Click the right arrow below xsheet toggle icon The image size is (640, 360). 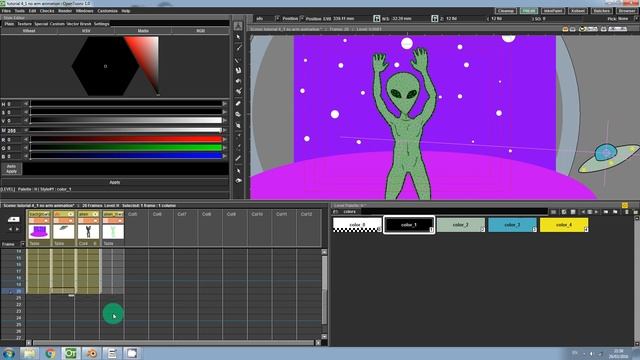coord(17,229)
